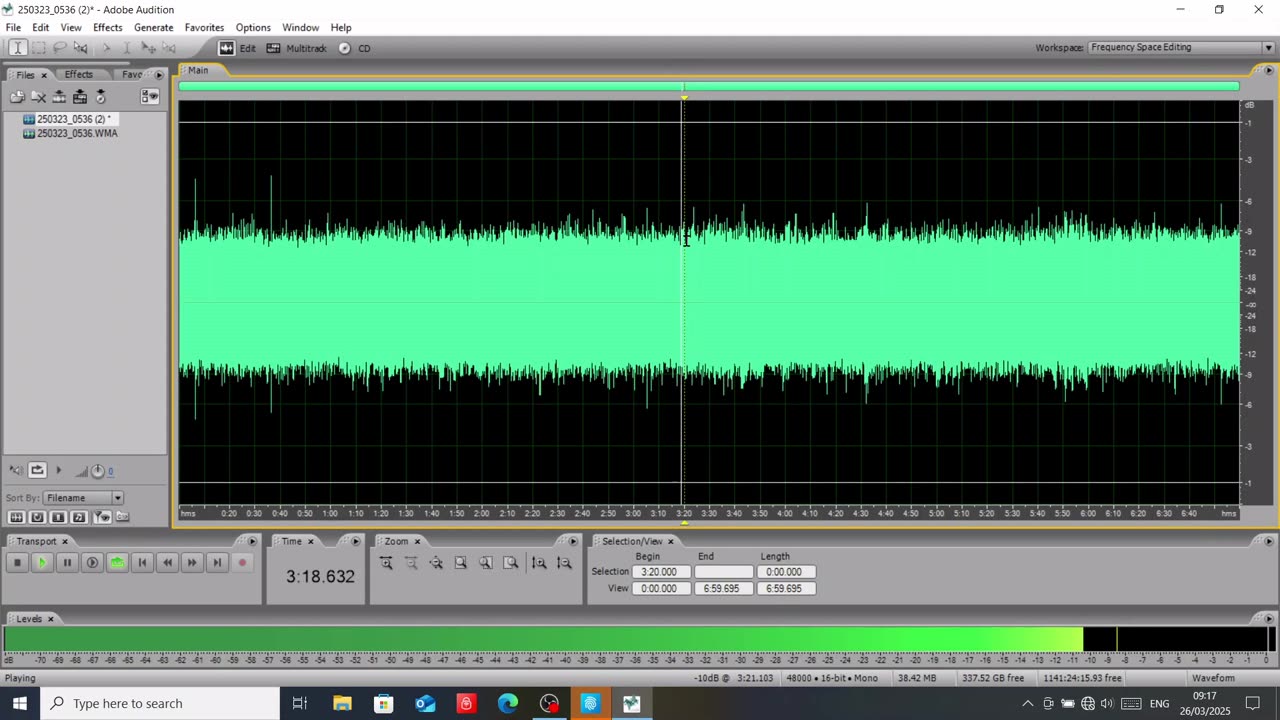Screen dimensions: 1280x720
Task: Open the Favorites menu
Action: tap(204, 27)
